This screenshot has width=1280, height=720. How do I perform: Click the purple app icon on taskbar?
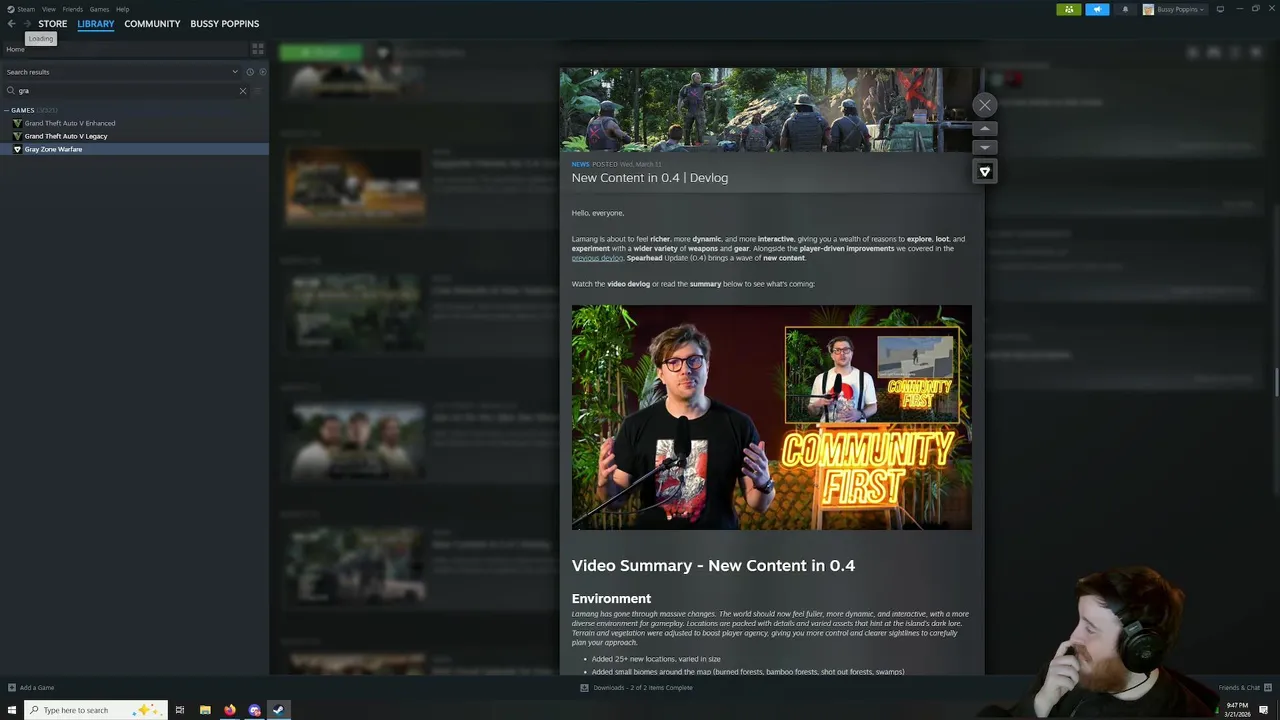[x=254, y=710]
